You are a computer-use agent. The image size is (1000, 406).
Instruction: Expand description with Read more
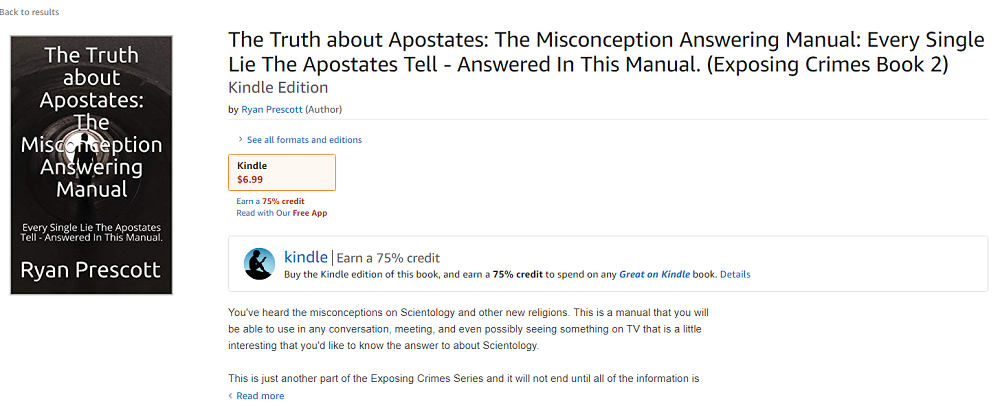[260, 396]
